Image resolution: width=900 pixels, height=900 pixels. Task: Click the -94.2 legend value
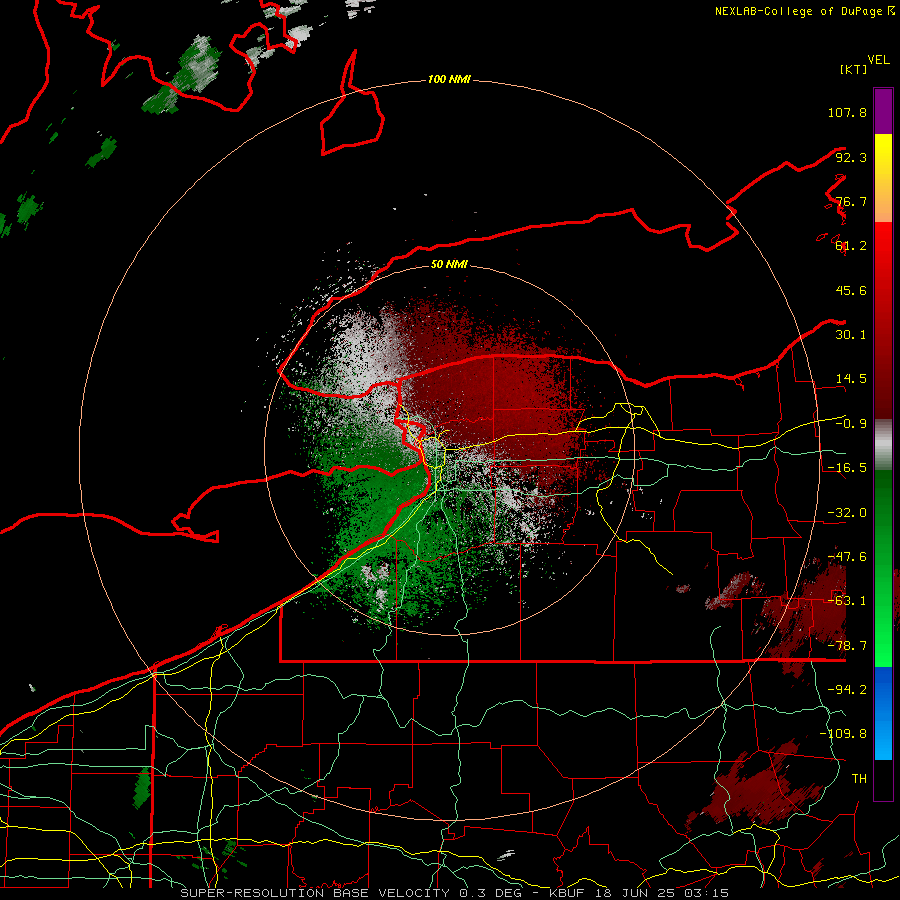point(847,690)
